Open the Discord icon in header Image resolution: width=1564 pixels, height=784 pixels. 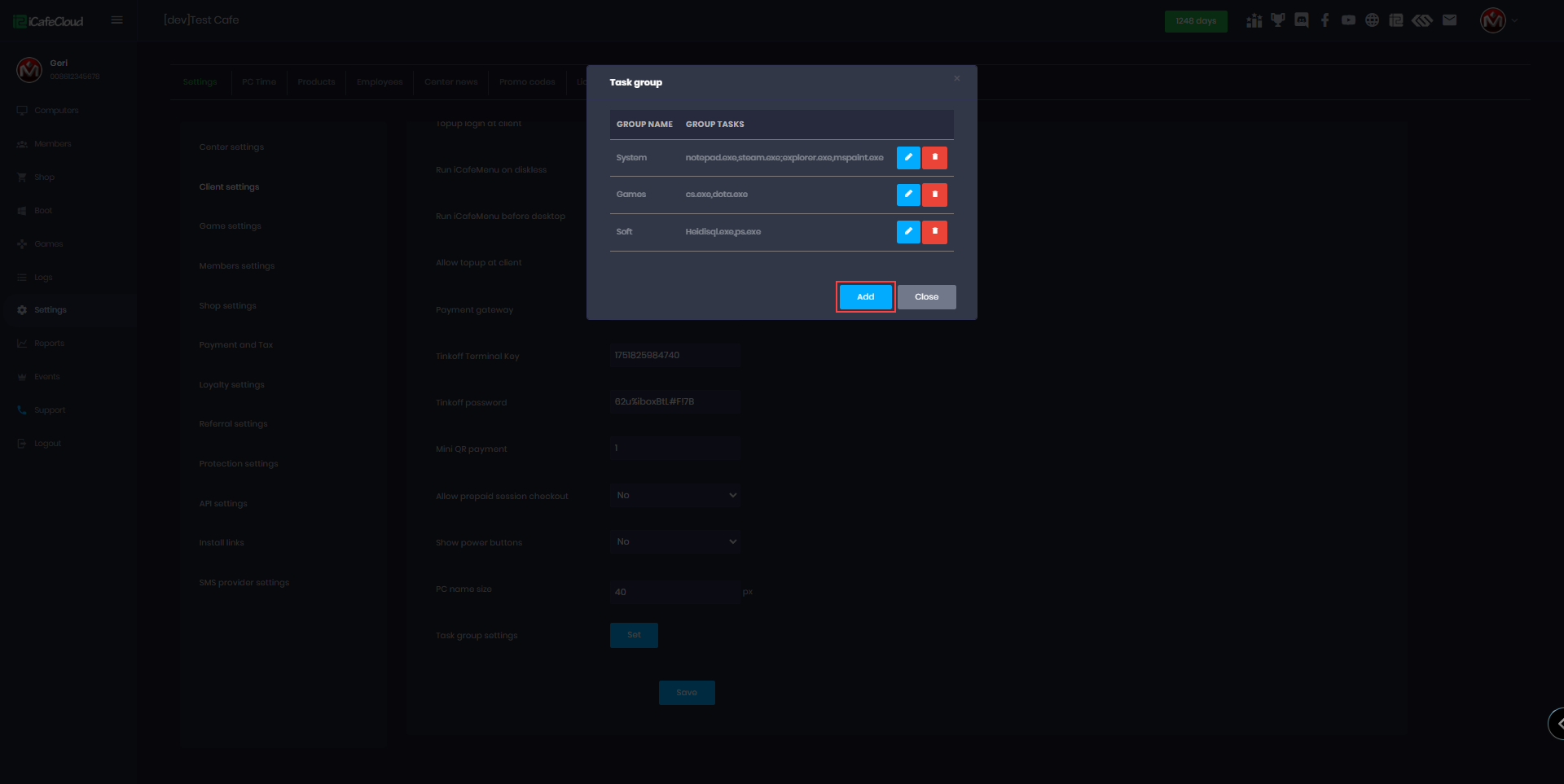tap(1302, 20)
